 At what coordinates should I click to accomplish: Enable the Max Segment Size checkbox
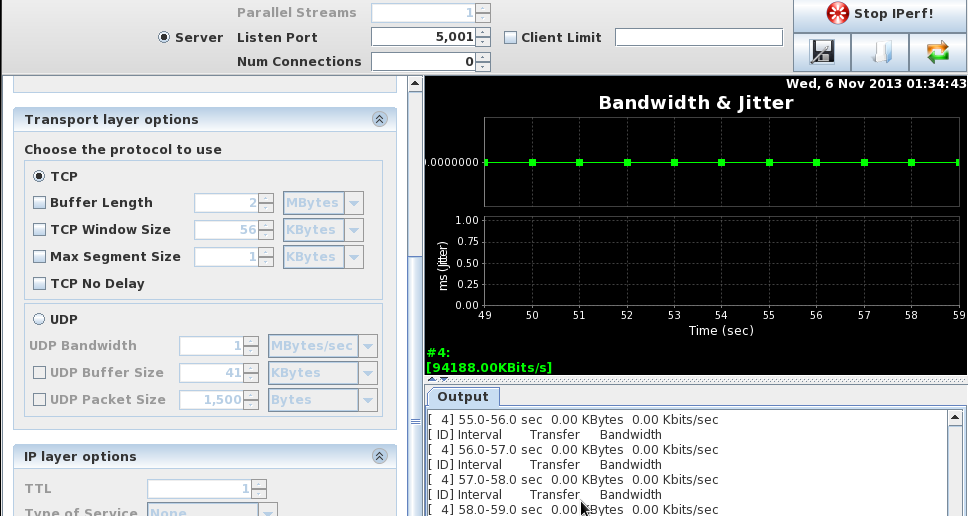(x=39, y=256)
